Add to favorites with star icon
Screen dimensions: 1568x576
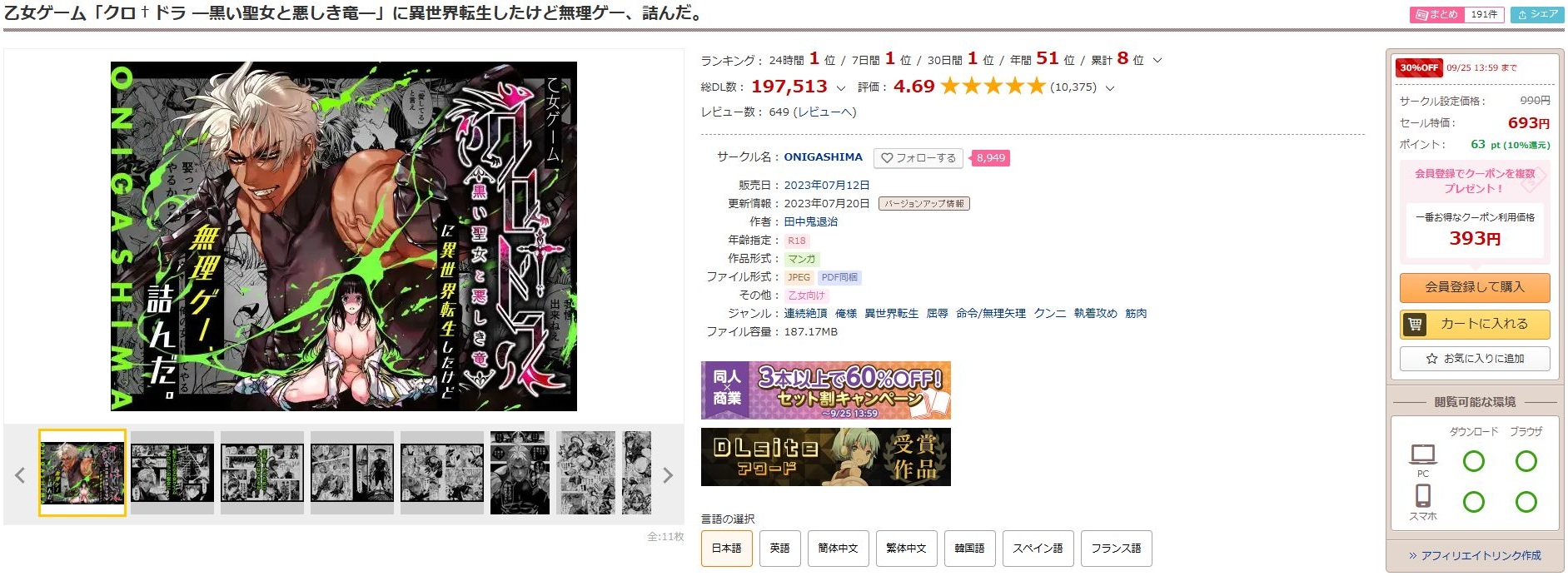coord(1474,359)
